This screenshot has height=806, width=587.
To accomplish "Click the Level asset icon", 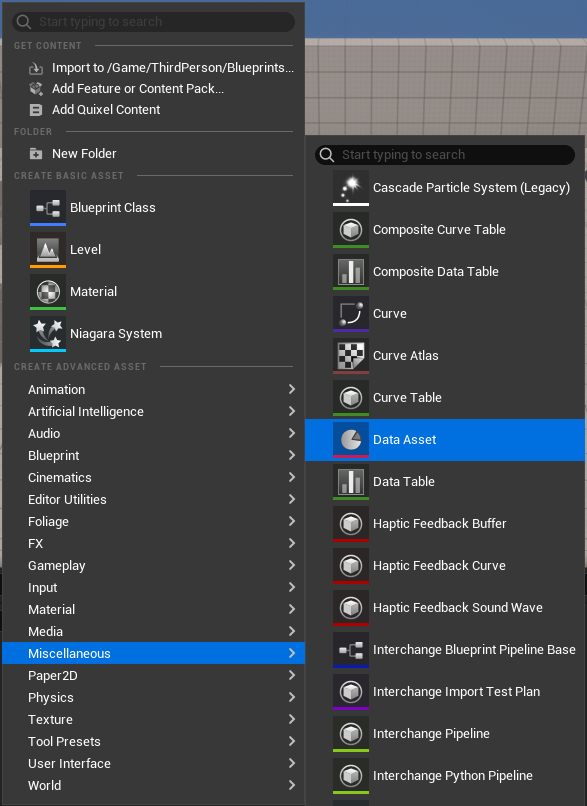I will coord(48,250).
